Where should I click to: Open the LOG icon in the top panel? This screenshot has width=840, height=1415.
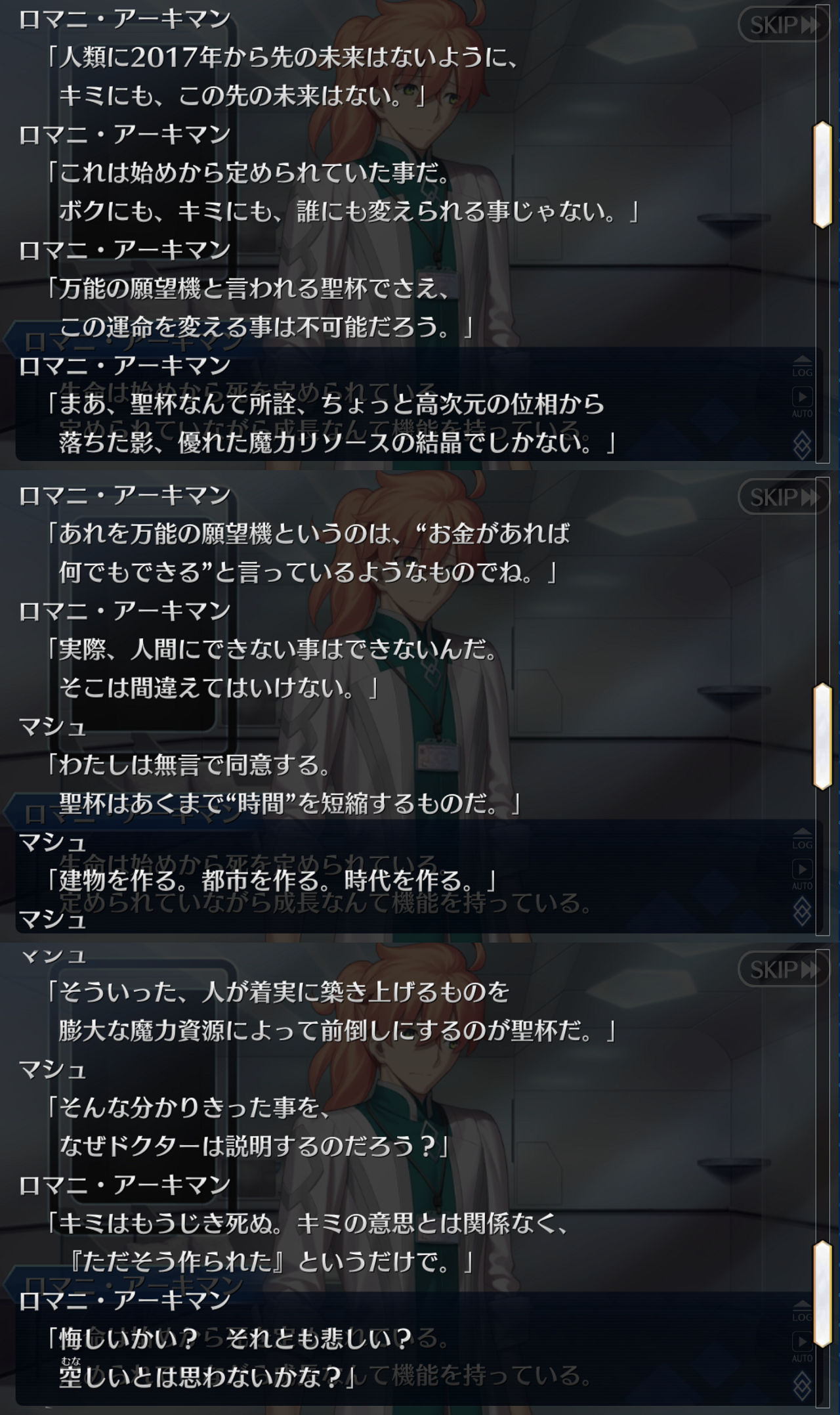[802, 365]
